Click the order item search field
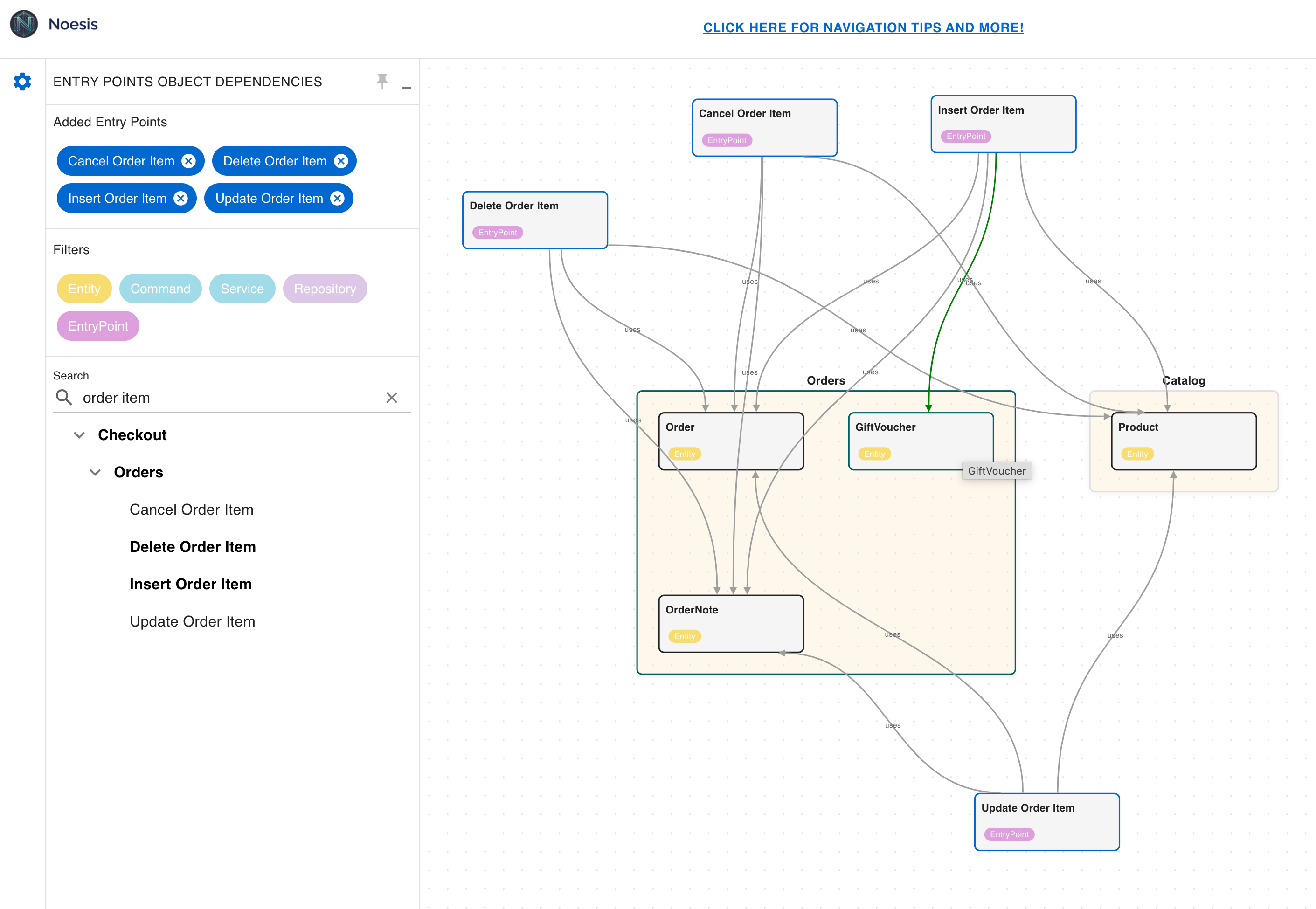Image resolution: width=1316 pixels, height=909 pixels. click(x=228, y=398)
